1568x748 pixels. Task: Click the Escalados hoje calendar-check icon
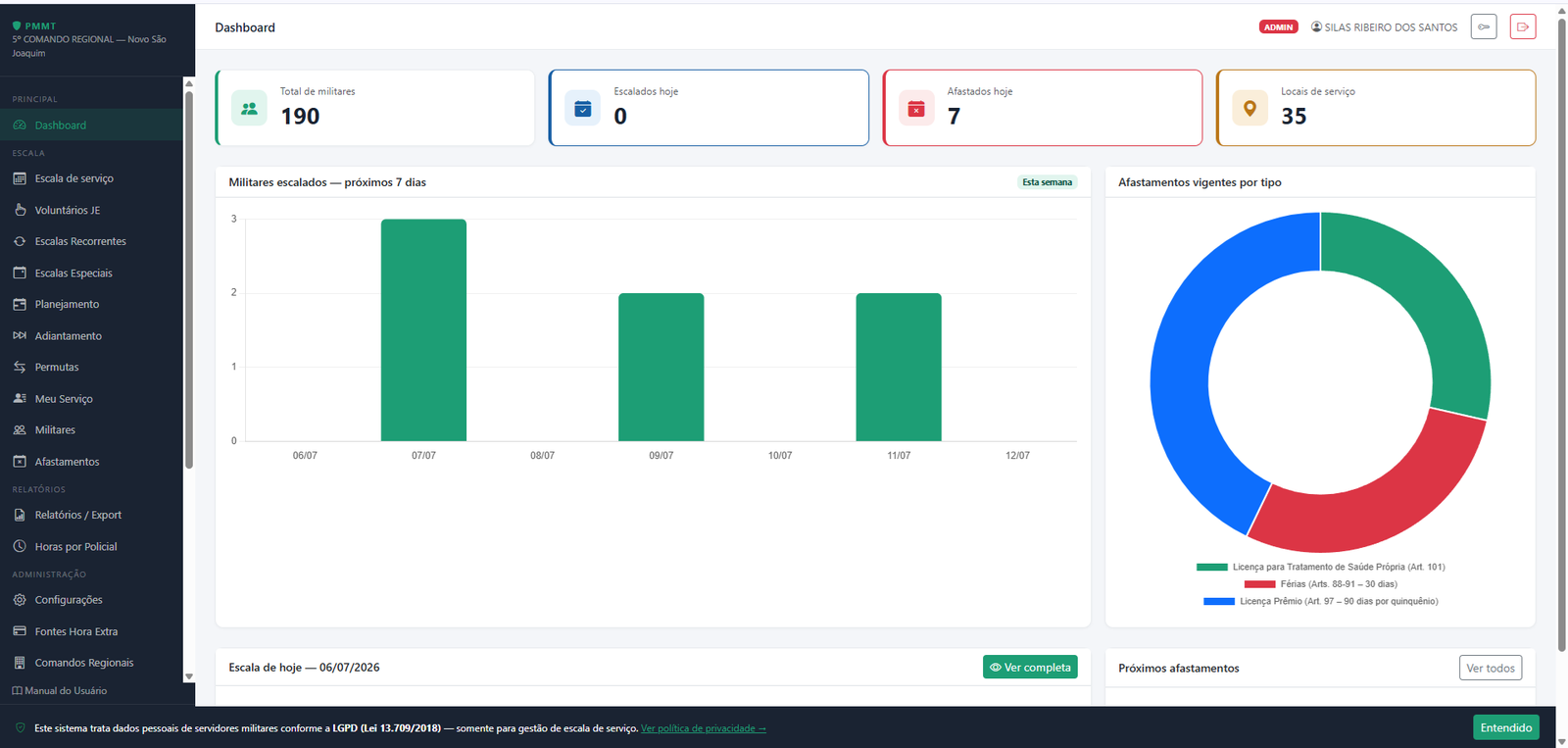coord(582,108)
